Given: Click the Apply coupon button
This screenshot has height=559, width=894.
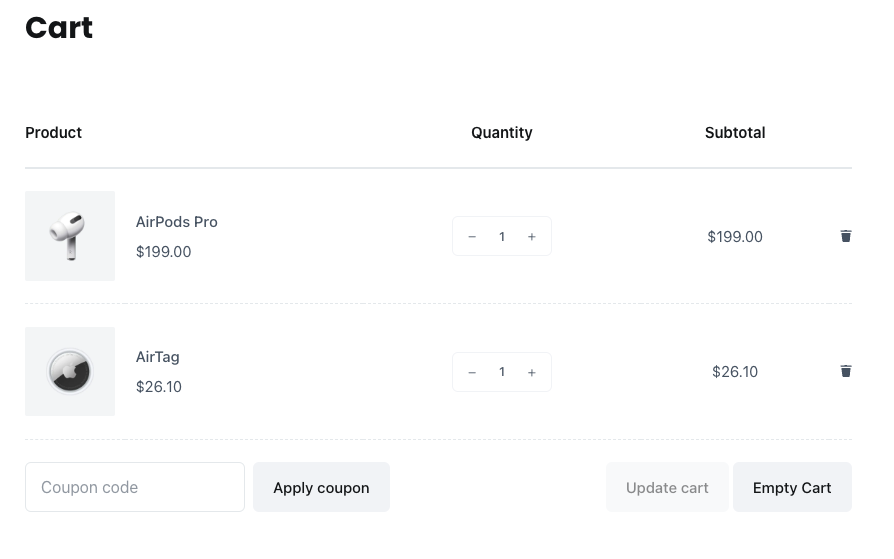Looking at the screenshot, I should [322, 487].
